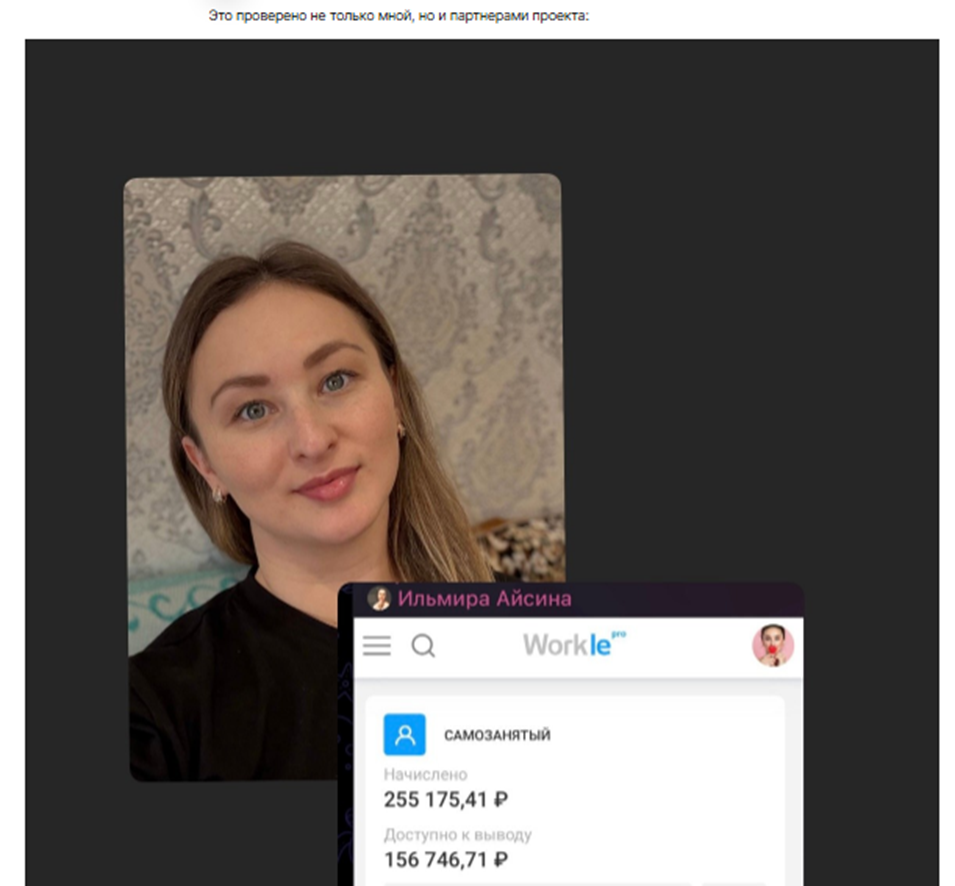Click the search magnifier icon
Screen dimensions: 955x886
(423, 645)
